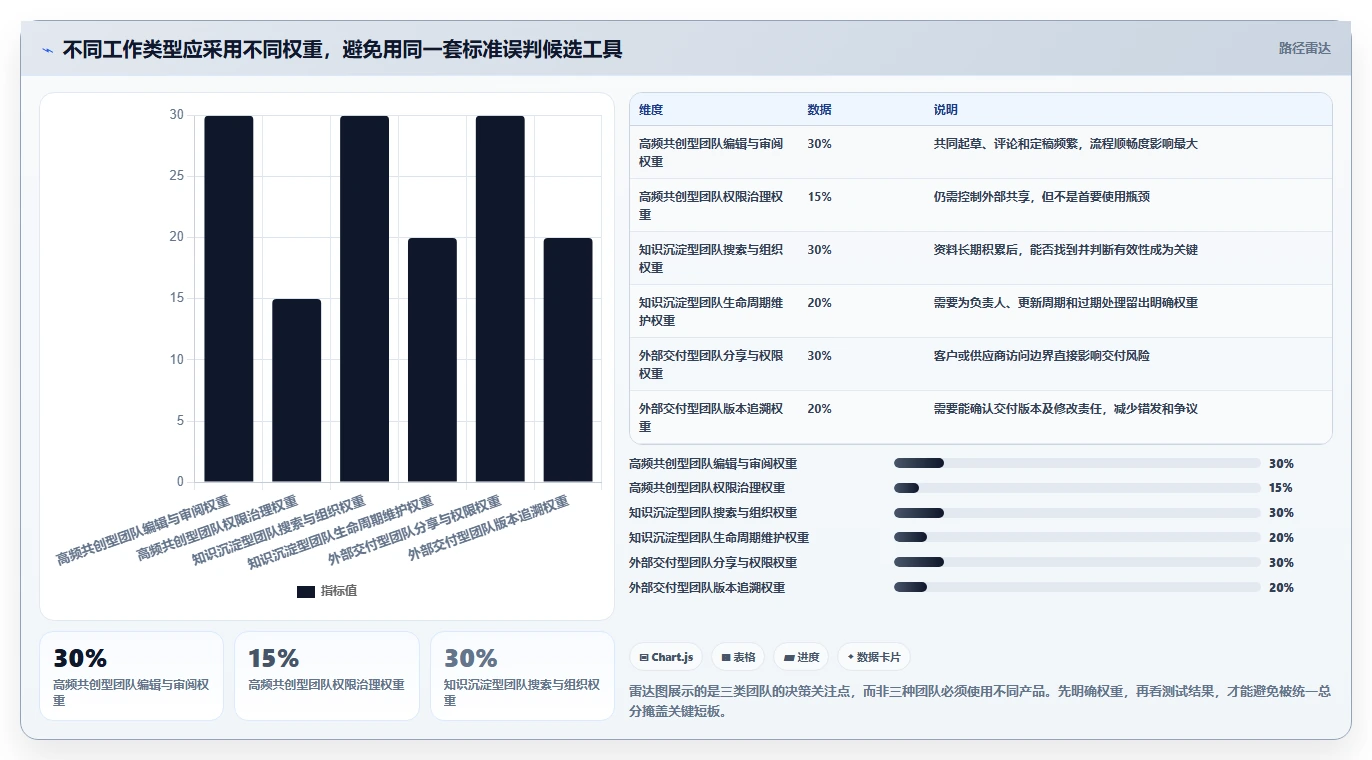
Task: Click progress label 外部交付型团队版本追溯权重
Action: click(707, 588)
